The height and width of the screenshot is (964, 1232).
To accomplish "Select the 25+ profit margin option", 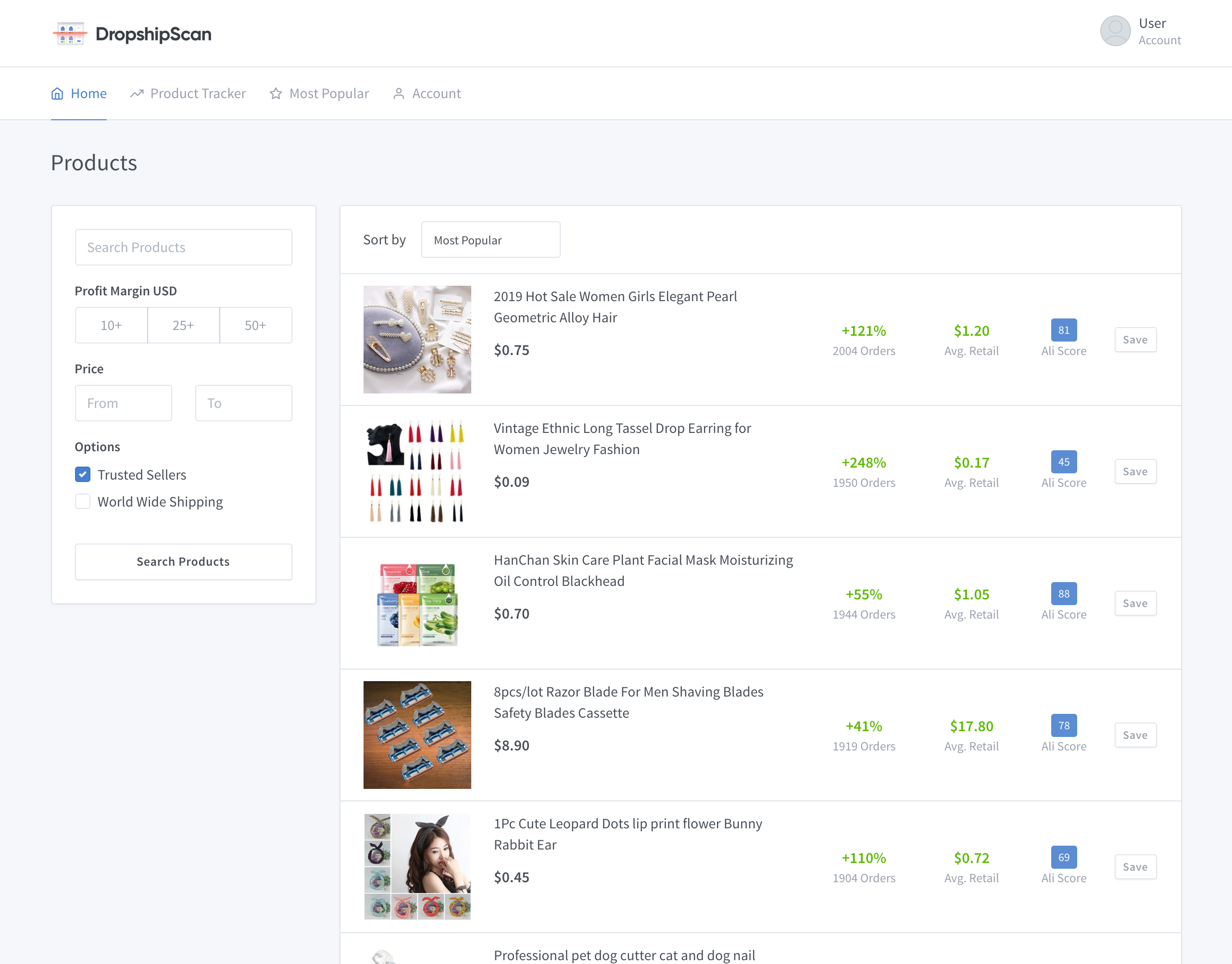I will coord(183,325).
